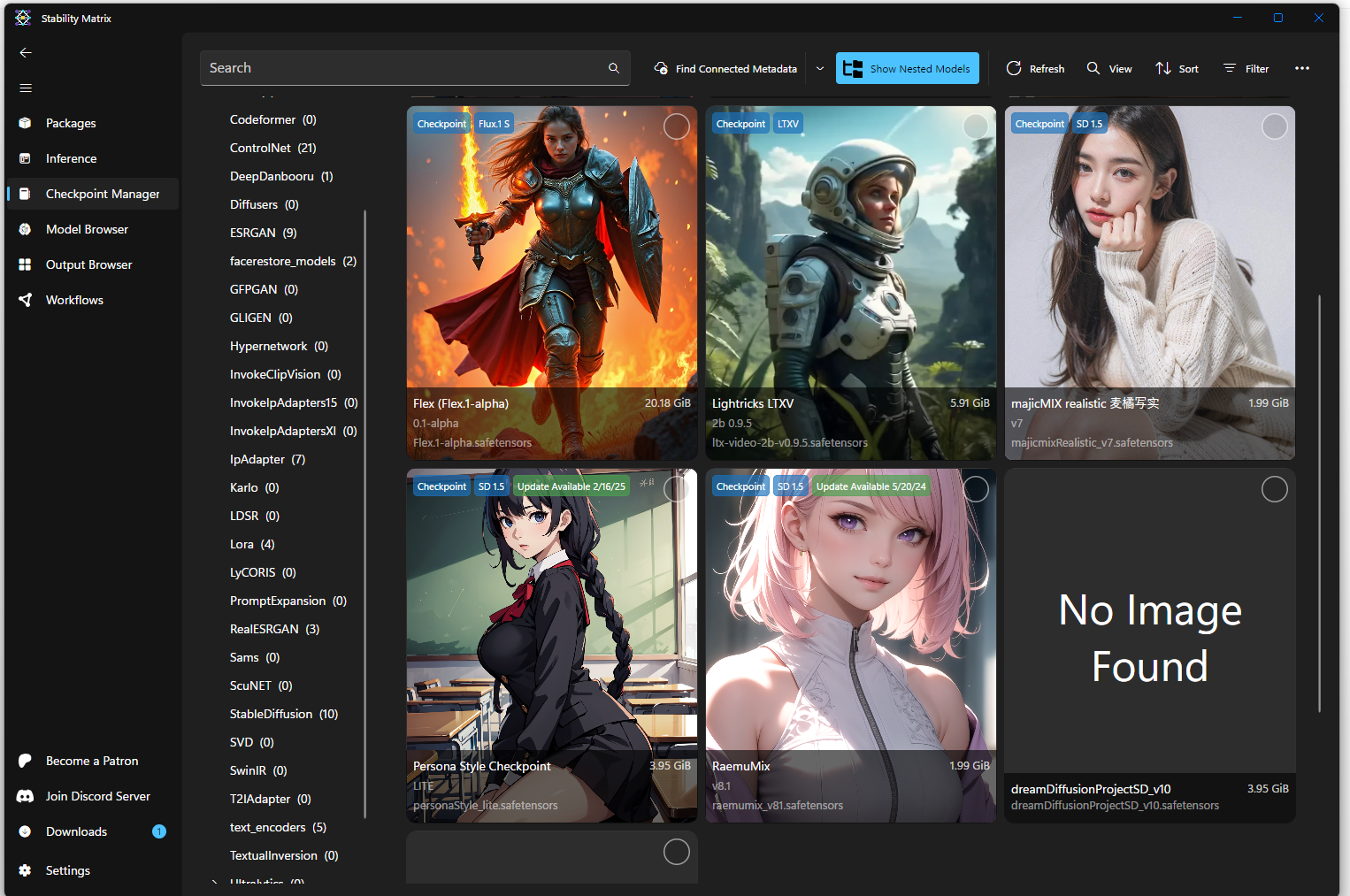This screenshot has height=896, width=1350.
Task: Click the Downloads icon in sidebar
Action: 25,831
